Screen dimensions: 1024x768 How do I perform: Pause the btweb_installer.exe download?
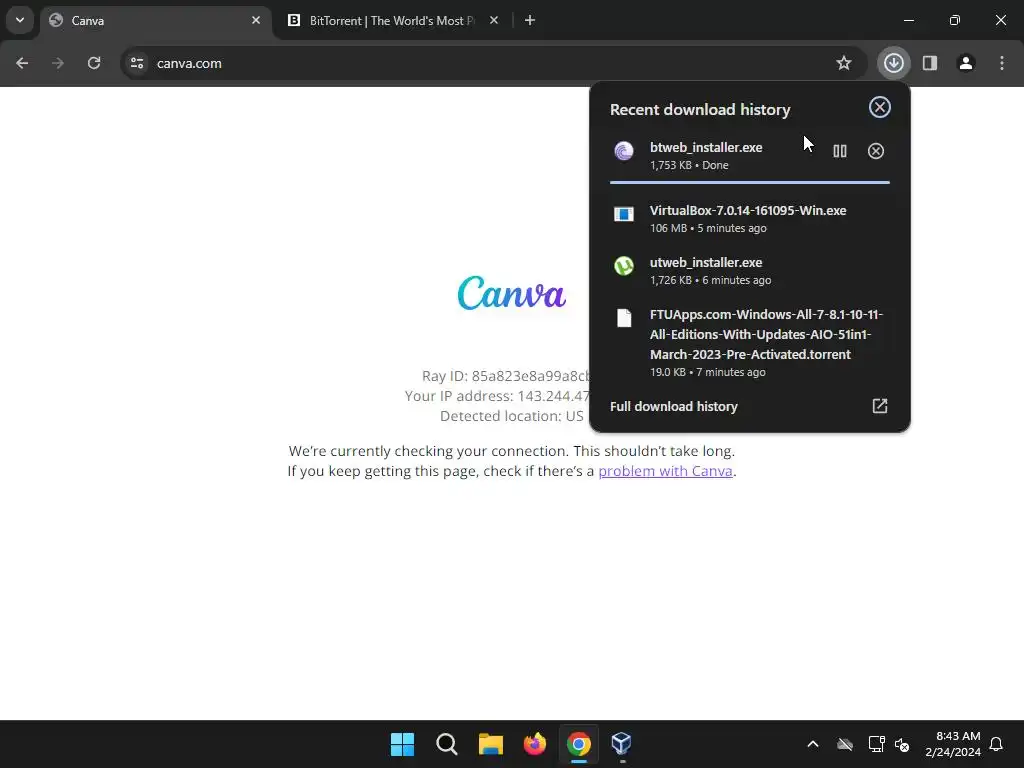[x=840, y=152]
